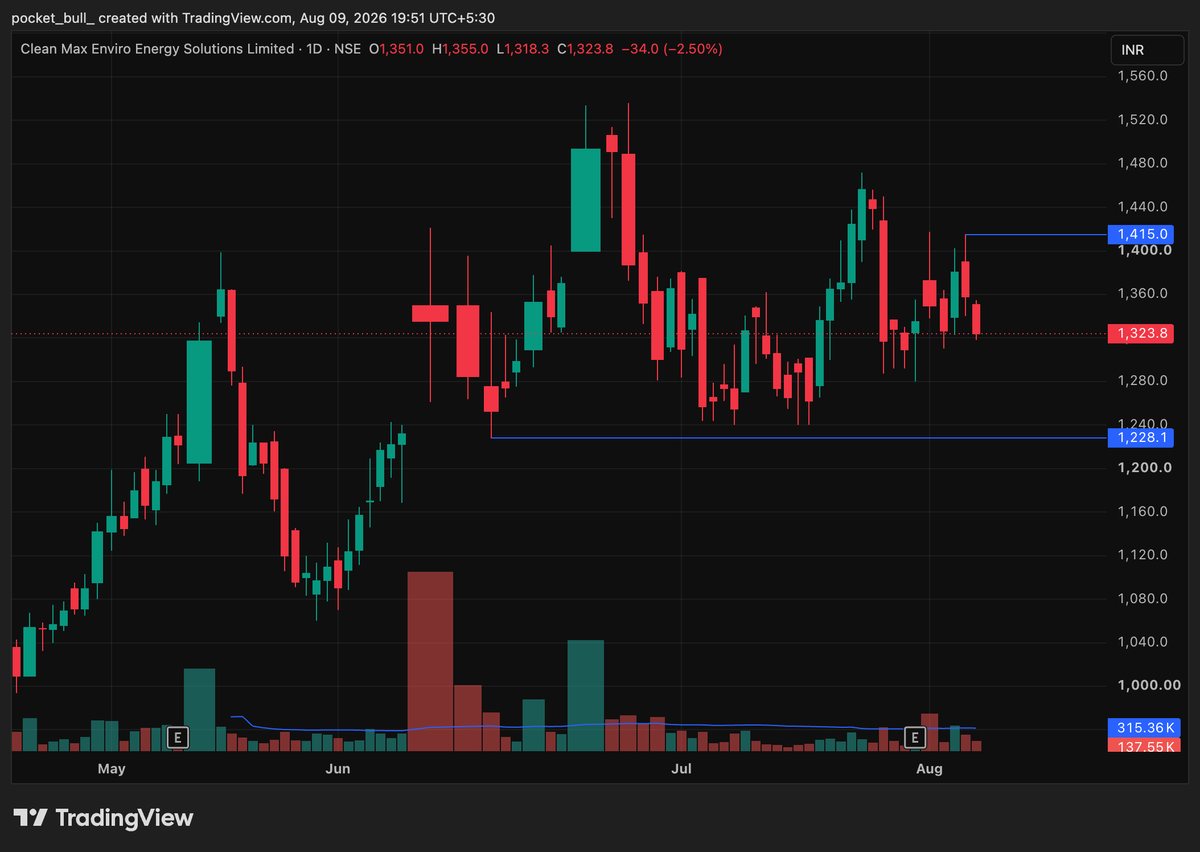Click the 1,040.0 price axis label
1200x852 pixels.
pyautogui.click(x=1144, y=642)
